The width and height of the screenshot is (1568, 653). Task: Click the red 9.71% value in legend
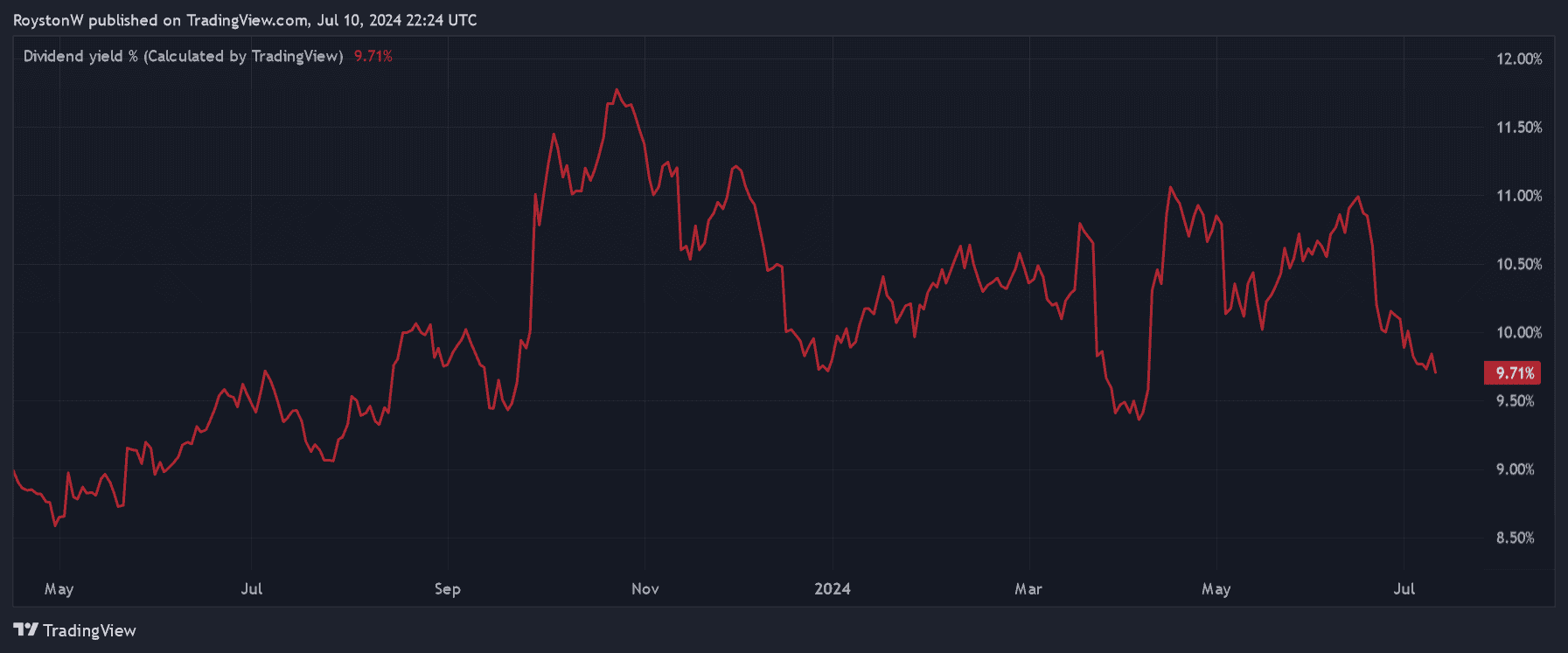pos(373,56)
